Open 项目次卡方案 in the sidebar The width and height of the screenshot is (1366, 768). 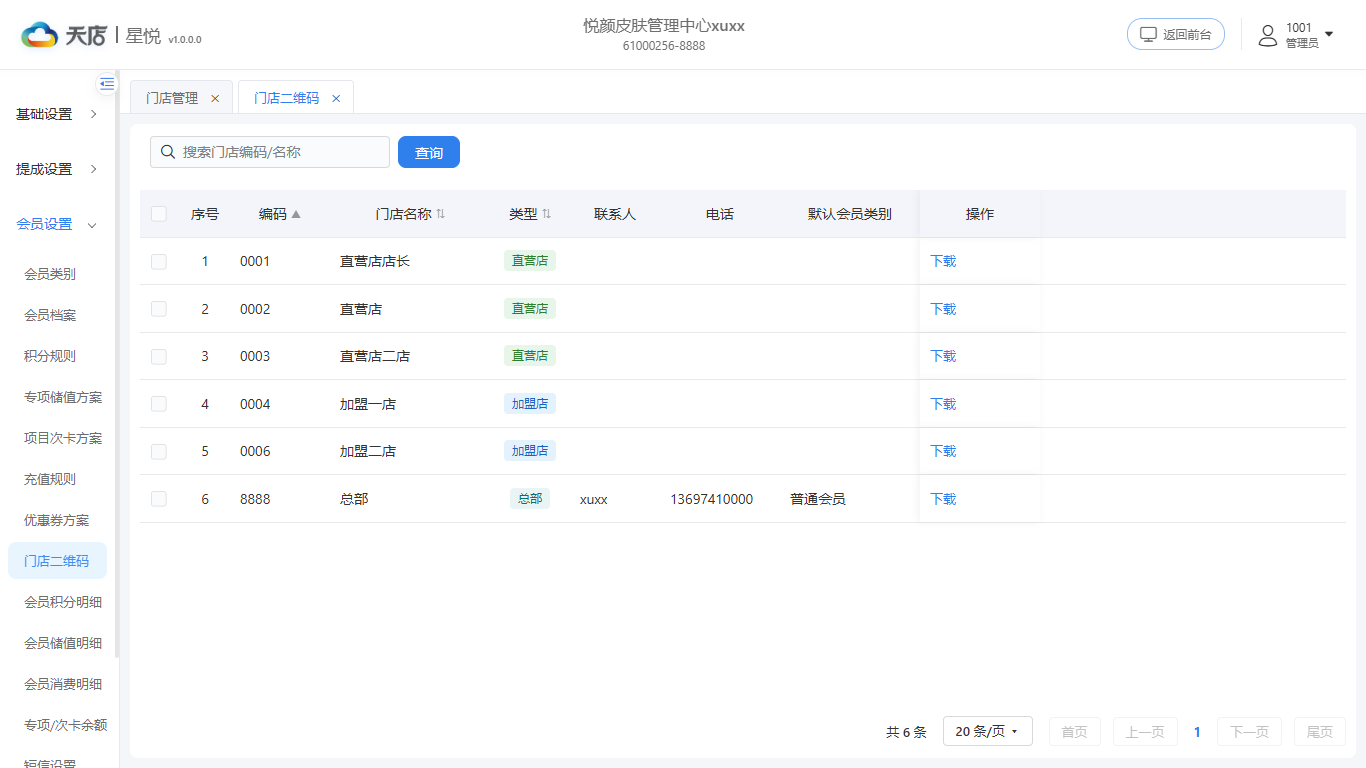pos(63,438)
